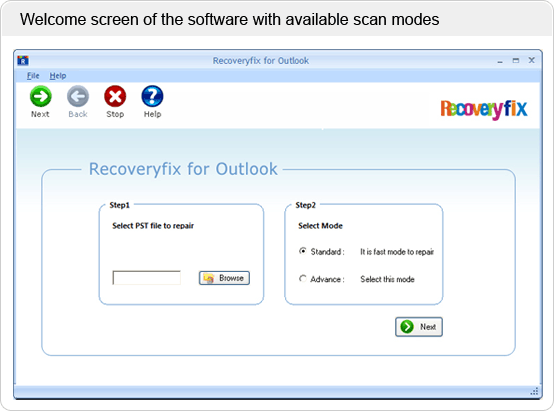Open the File menu
The width and height of the screenshot is (554, 411).
point(33,76)
